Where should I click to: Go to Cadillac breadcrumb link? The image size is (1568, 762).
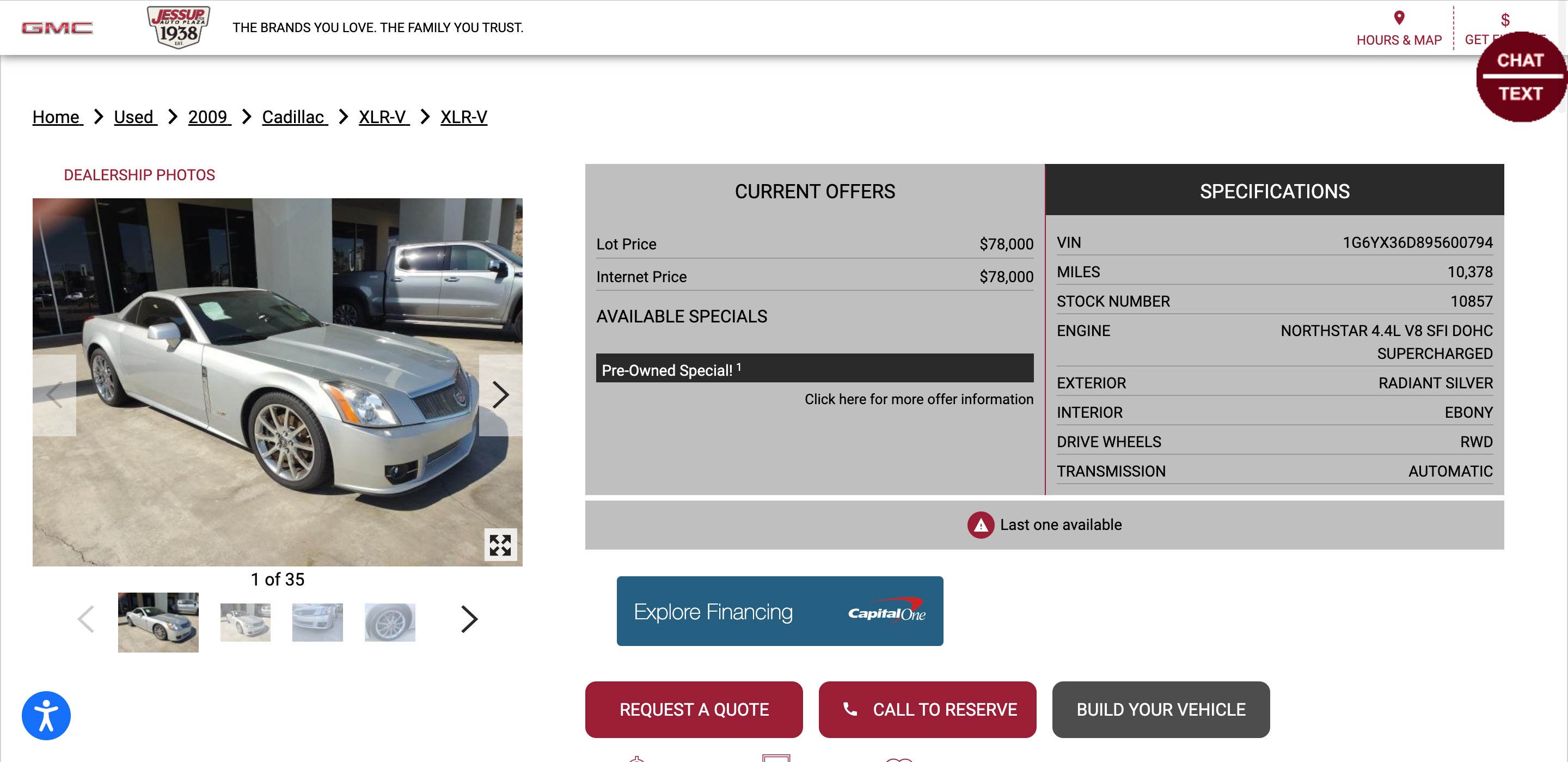(294, 117)
